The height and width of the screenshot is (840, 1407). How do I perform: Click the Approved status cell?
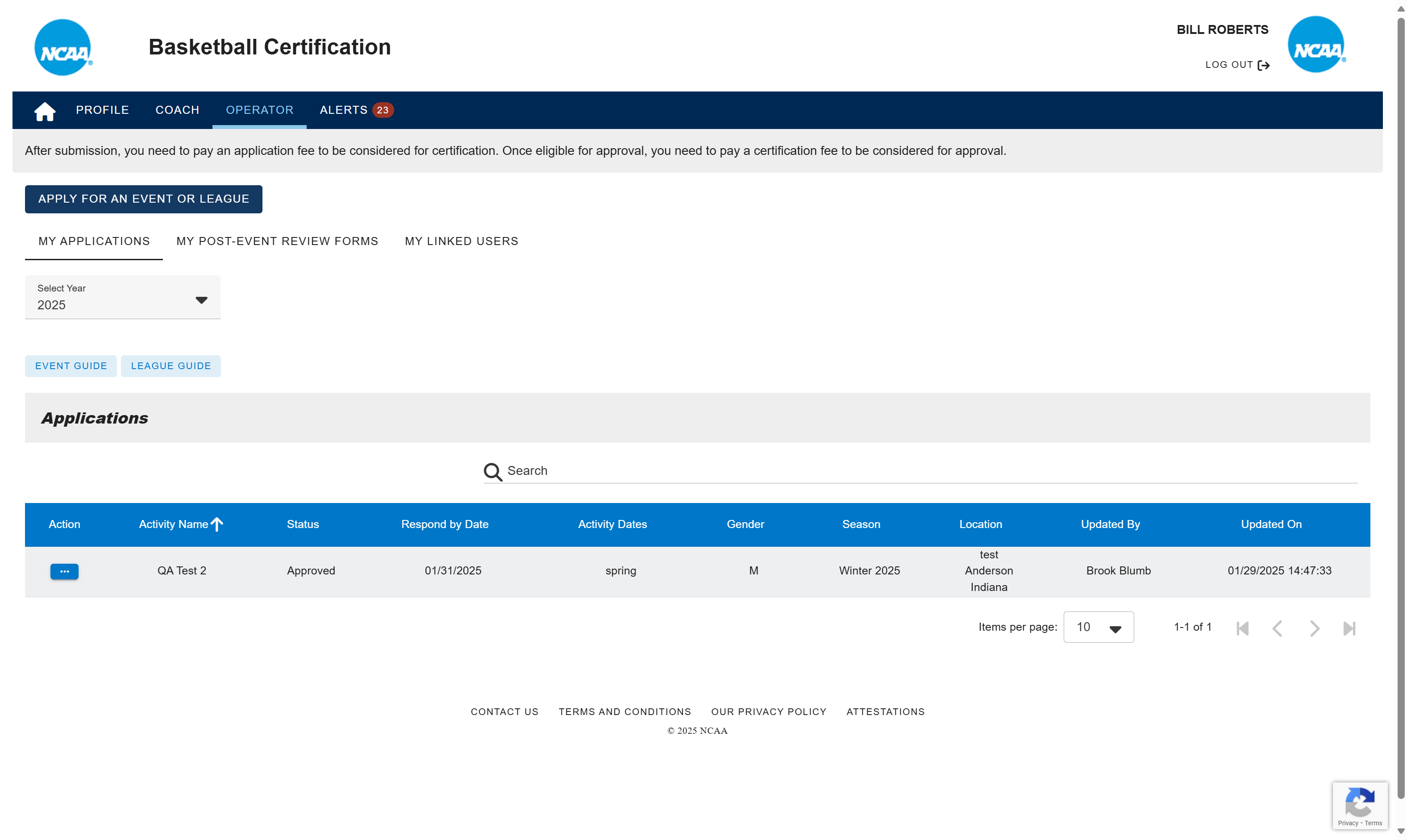[311, 570]
